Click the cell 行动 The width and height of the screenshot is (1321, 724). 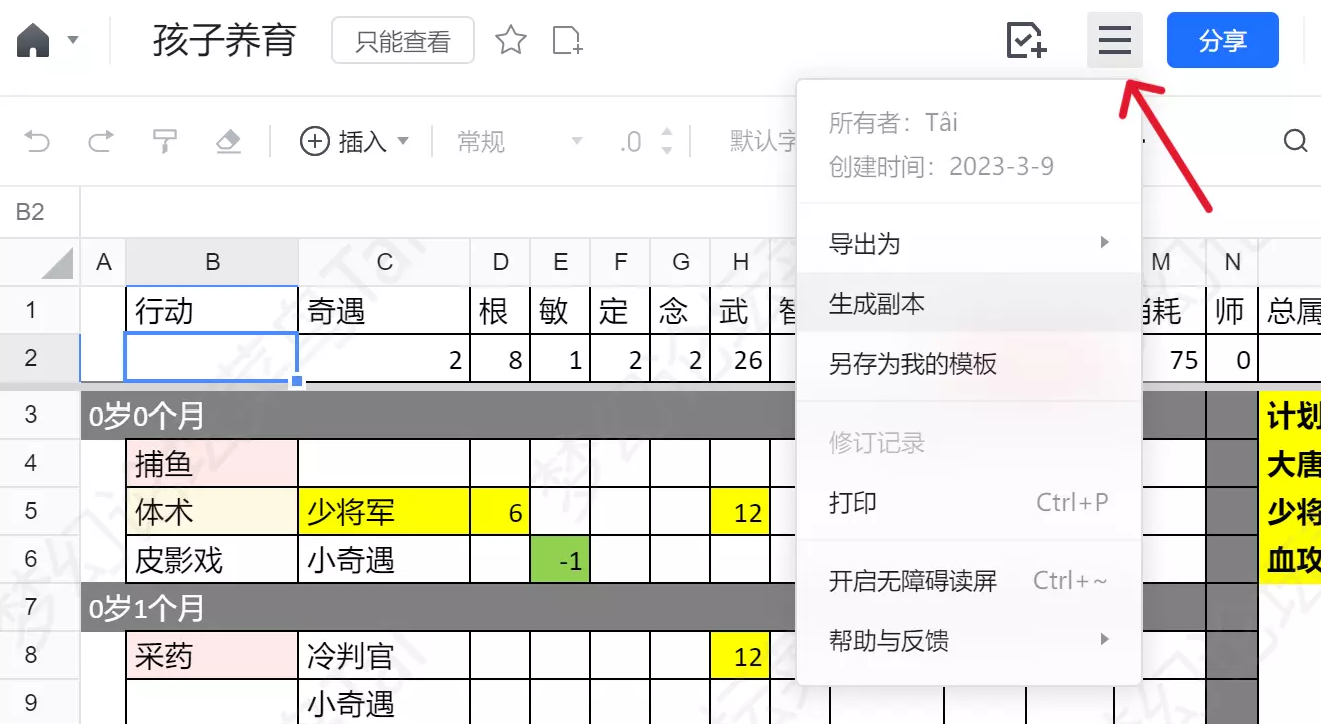coord(212,310)
